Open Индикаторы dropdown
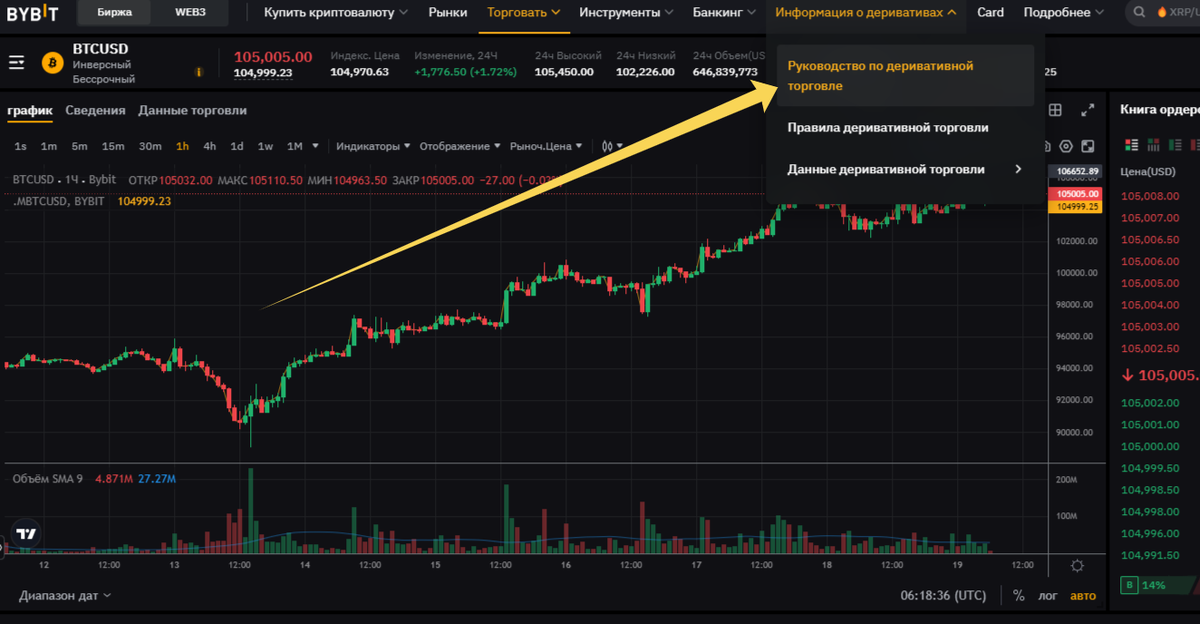This screenshot has width=1200, height=624. (373, 146)
